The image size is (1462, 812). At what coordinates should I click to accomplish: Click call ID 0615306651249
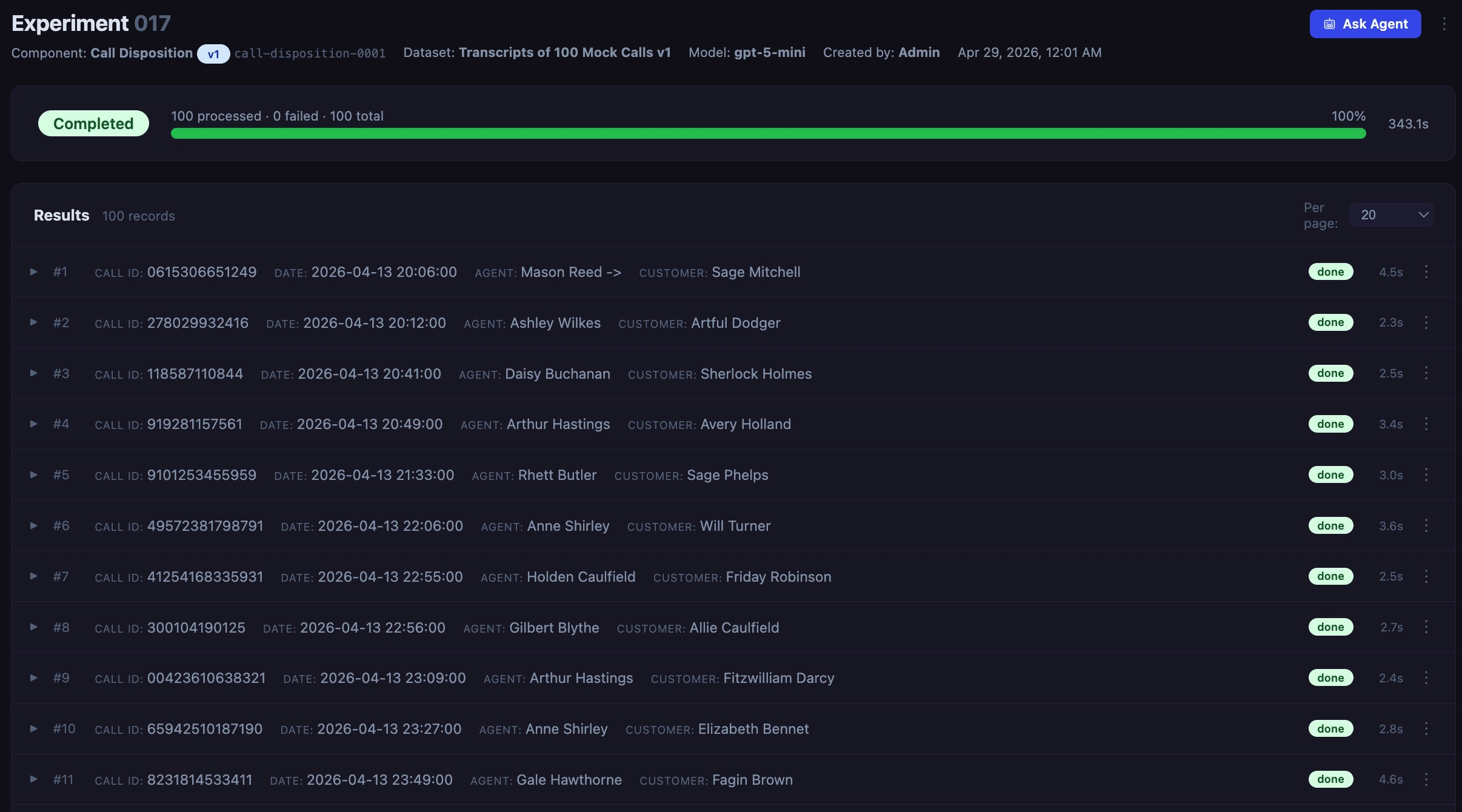[x=201, y=272]
